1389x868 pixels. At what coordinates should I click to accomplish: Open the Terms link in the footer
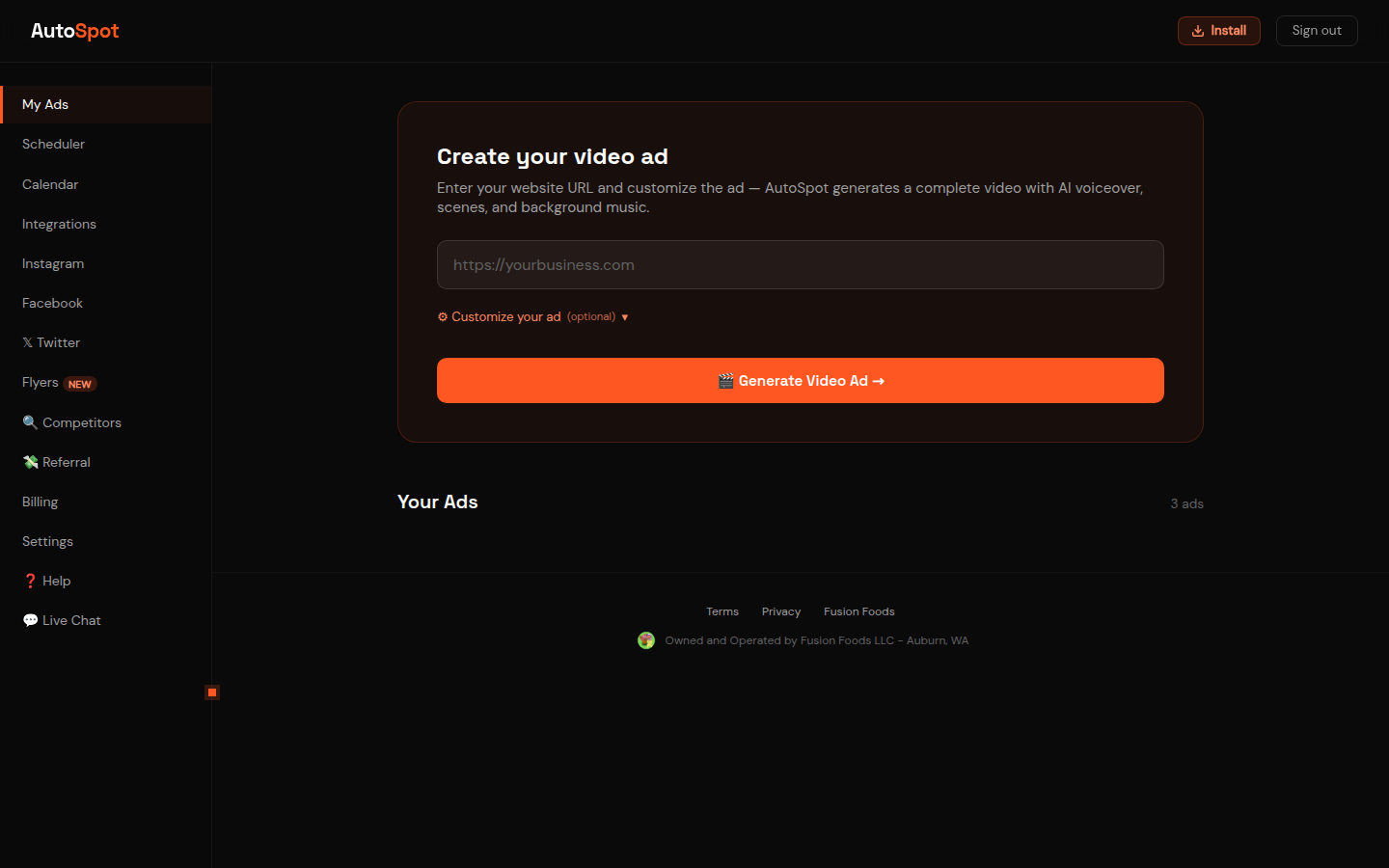pos(722,611)
